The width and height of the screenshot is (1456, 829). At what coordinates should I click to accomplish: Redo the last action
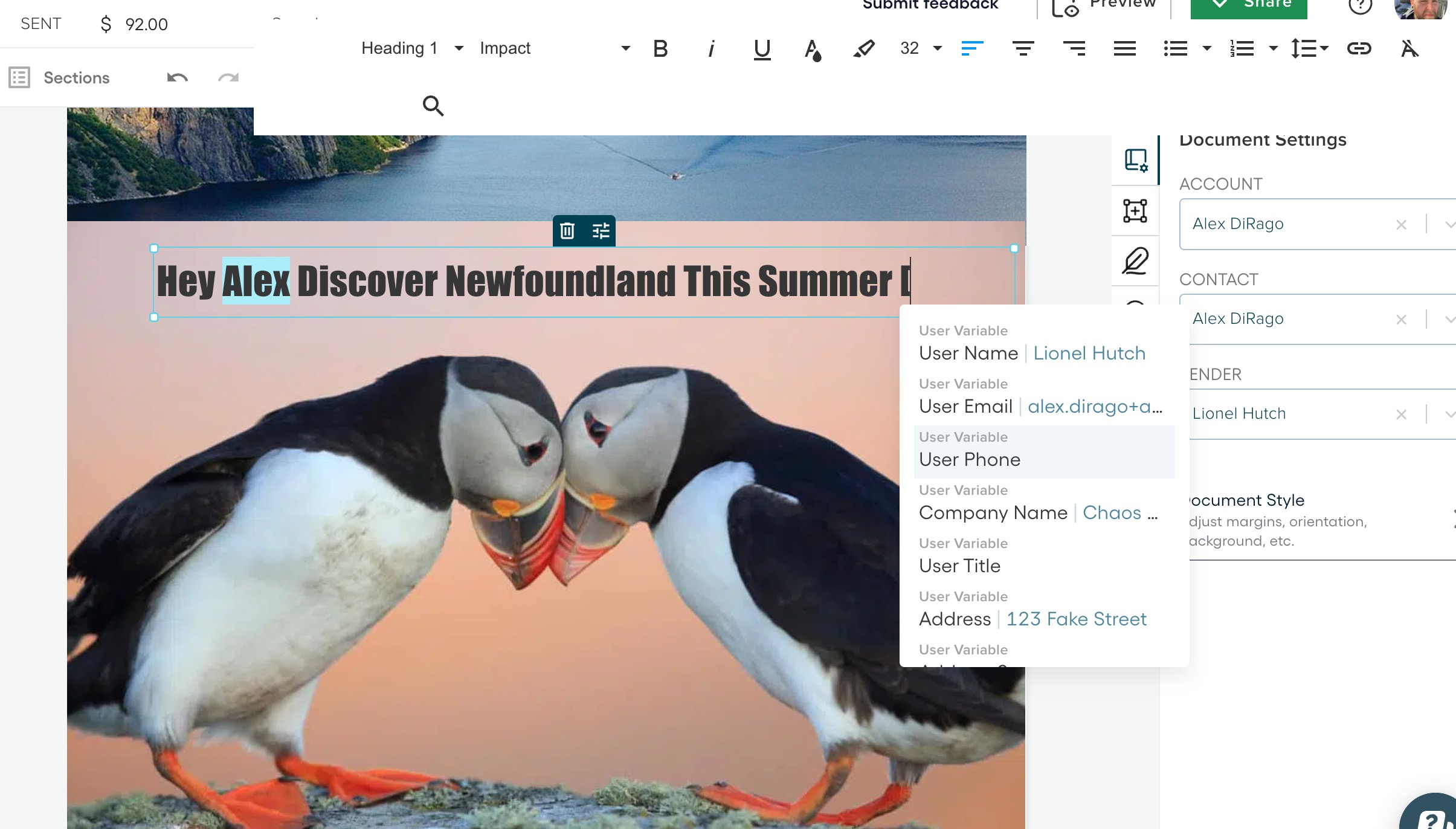[228, 78]
